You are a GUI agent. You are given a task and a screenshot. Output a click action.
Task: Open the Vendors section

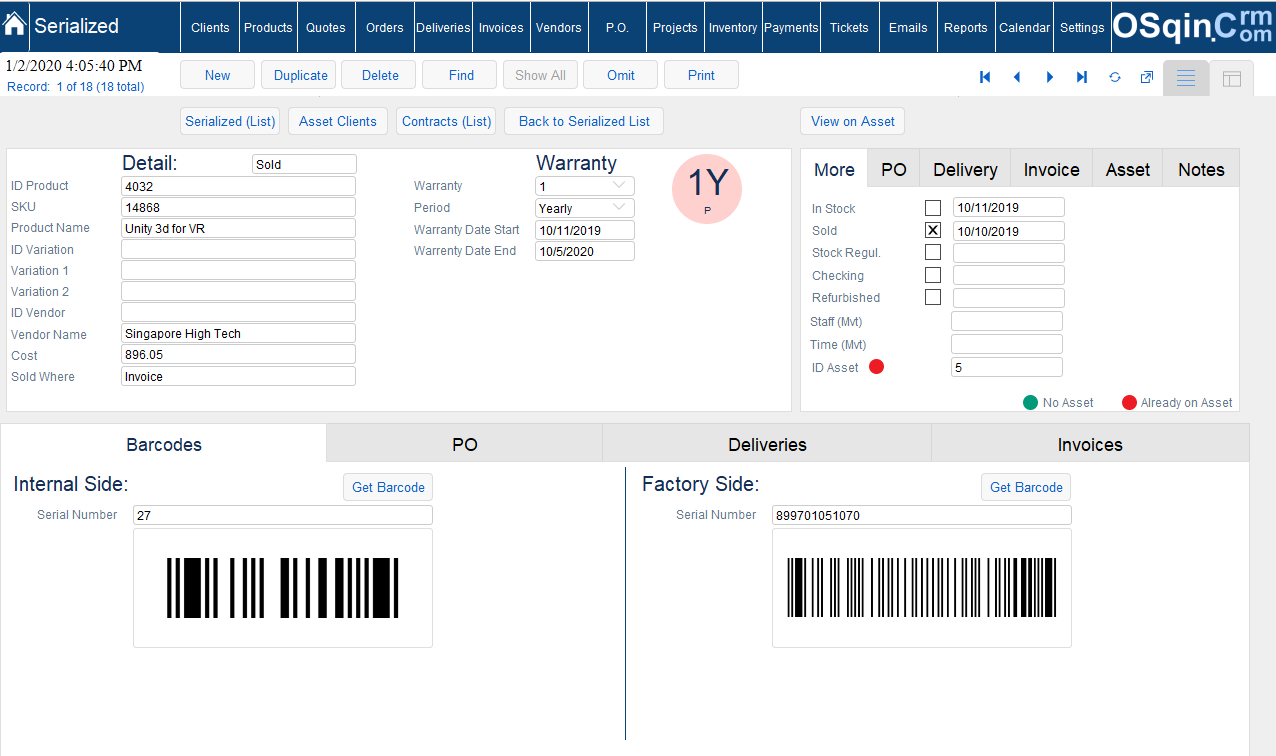[x=559, y=27]
